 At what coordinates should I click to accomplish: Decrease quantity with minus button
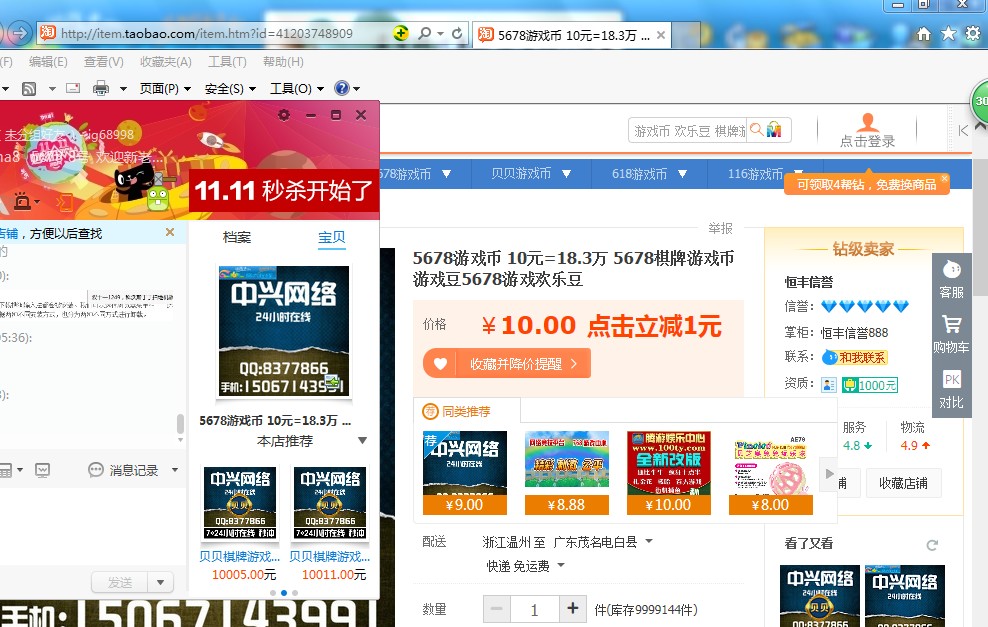tap(496, 608)
